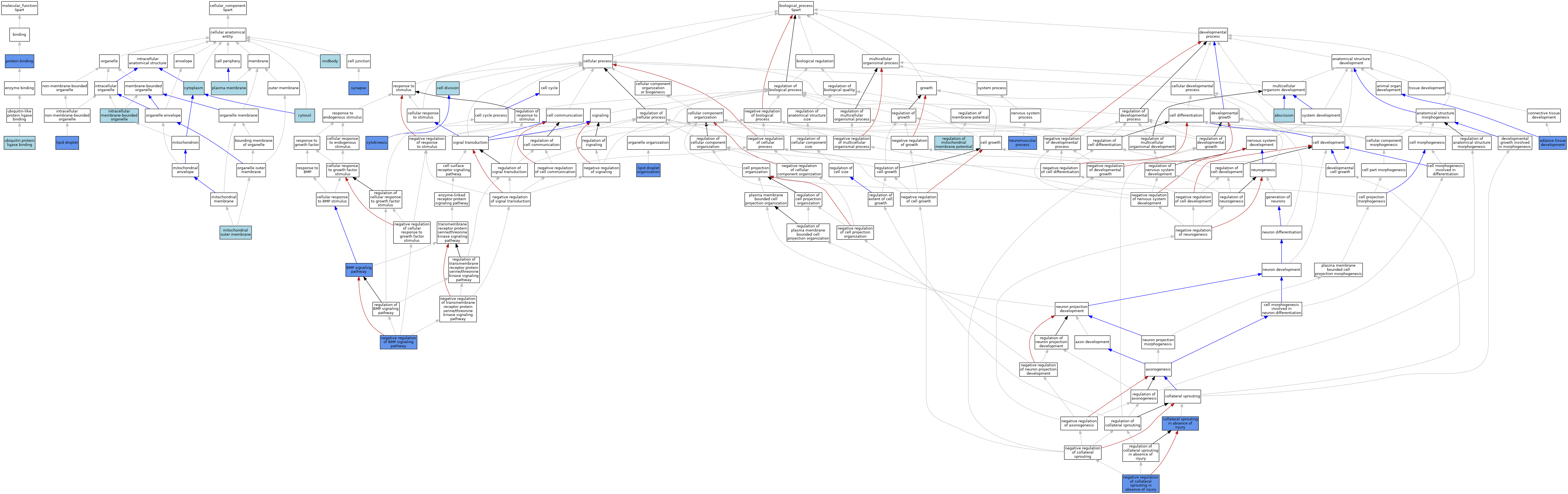Click the light-blue 'cell division' node
Screen dimensions: 1568x494
pyautogui.click(x=447, y=88)
